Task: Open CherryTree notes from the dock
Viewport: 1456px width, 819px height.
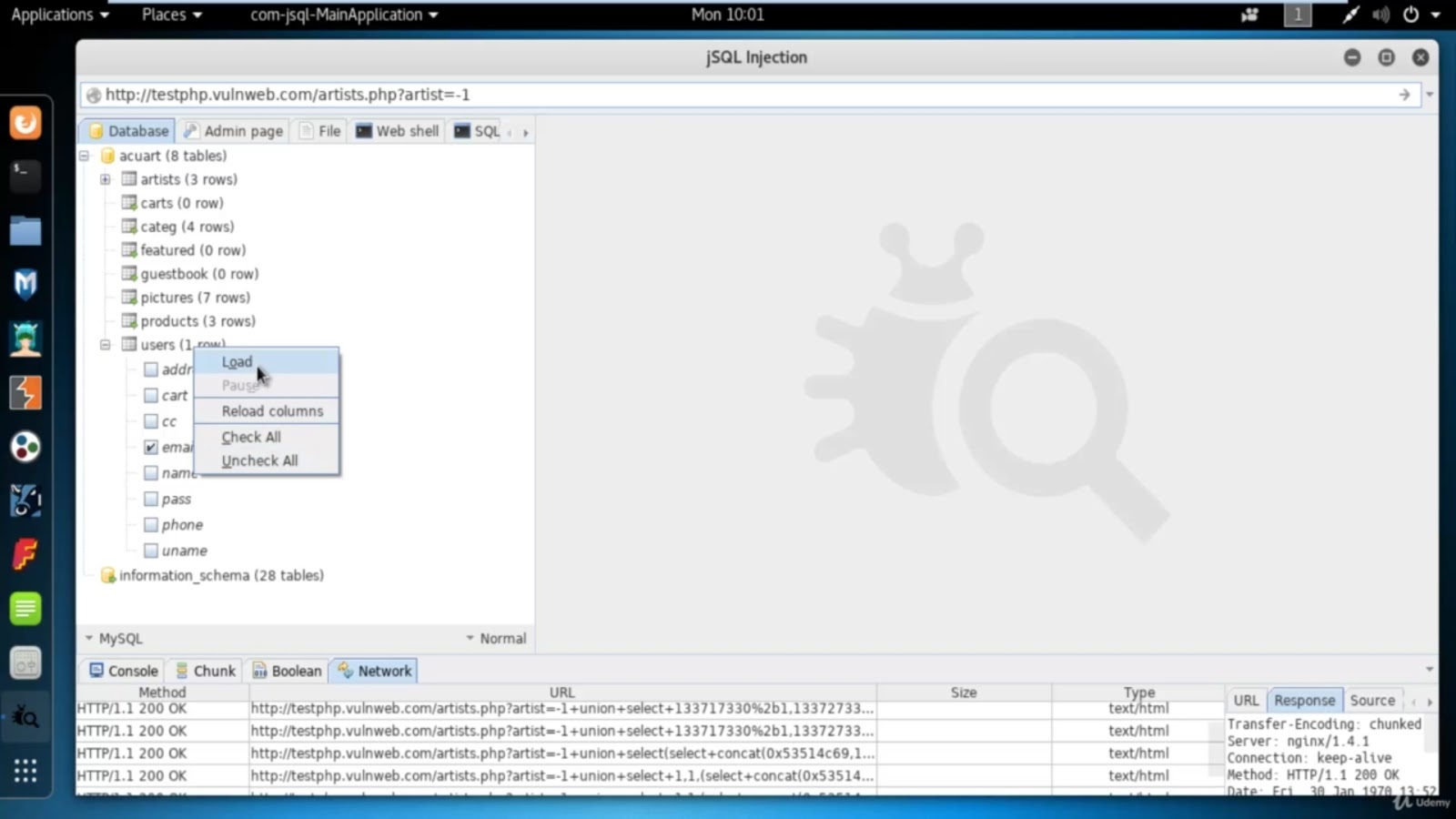Action: pyautogui.click(x=25, y=608)
